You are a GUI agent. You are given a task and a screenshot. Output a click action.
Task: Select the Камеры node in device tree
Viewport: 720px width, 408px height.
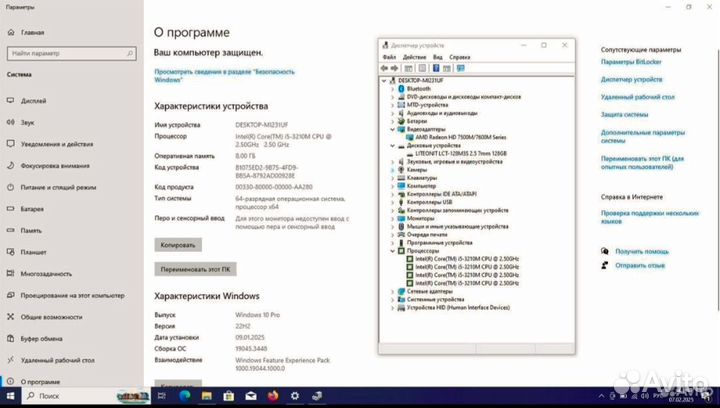point(417,170)
